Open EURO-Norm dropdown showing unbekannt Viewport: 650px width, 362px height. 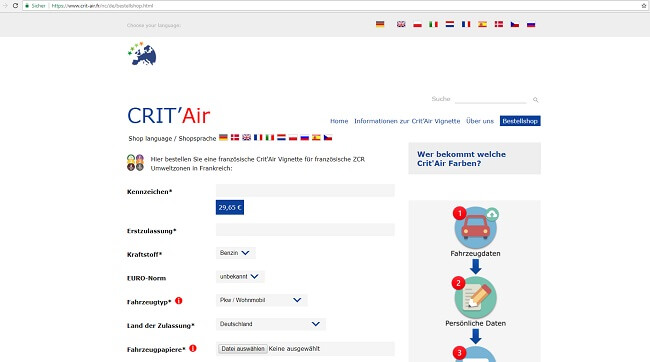tap(240, 277)
